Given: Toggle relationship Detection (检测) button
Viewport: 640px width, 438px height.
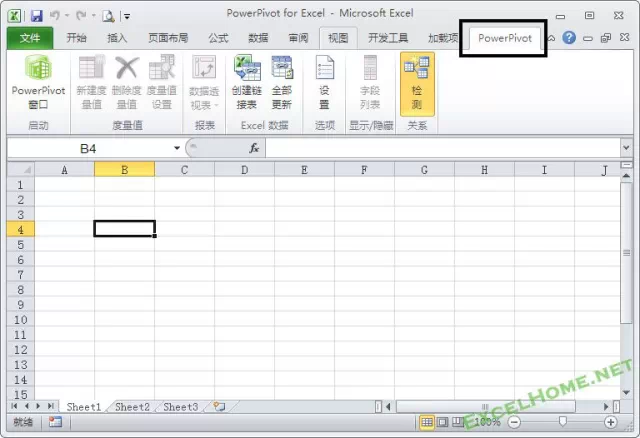Looking at the screenshot, I should pyautogui.click(x=417, y=84).
